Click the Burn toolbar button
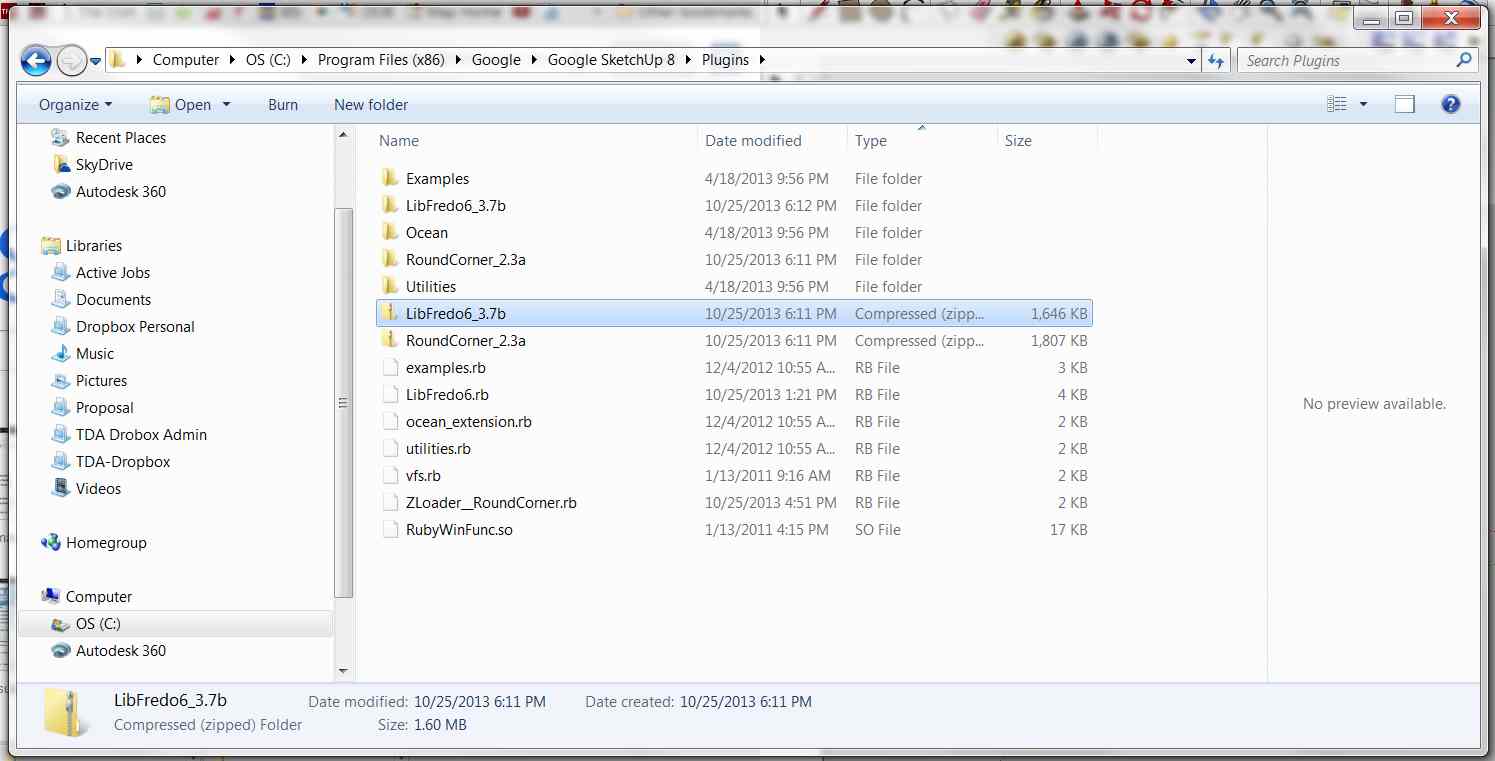Viewport: 1495px width, 761px height. click(x=283, y=105)
